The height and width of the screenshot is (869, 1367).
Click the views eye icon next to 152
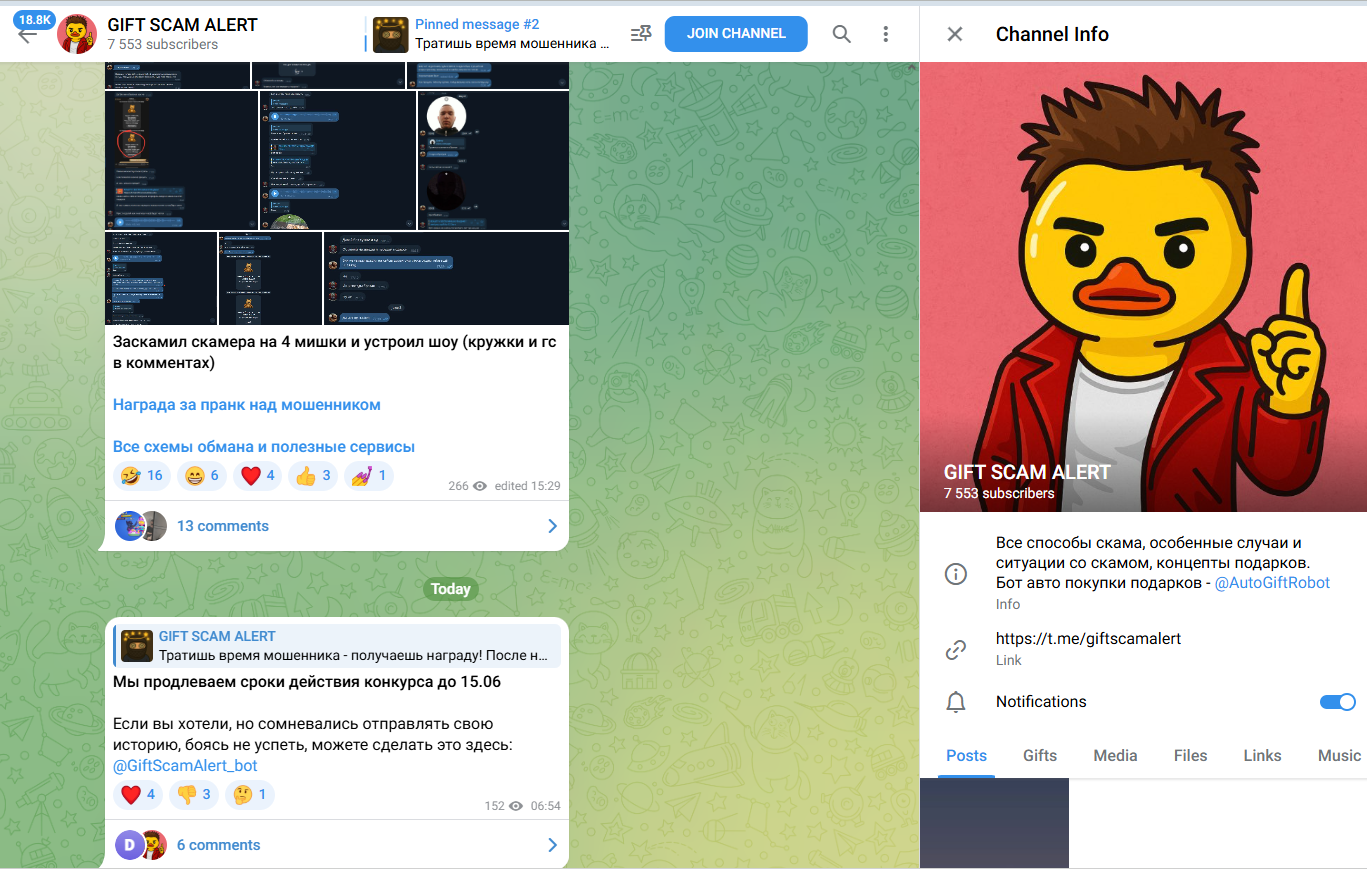click(516, 805)
